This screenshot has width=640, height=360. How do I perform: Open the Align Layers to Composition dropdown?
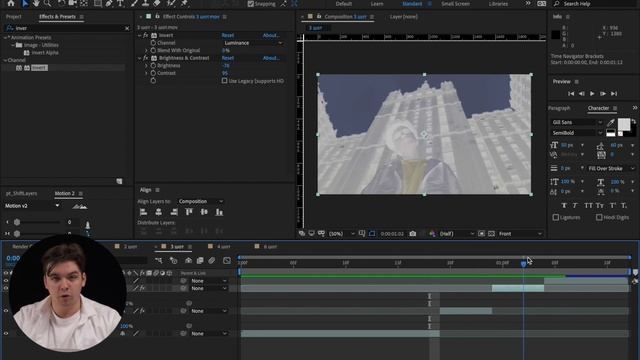point(201,201)
